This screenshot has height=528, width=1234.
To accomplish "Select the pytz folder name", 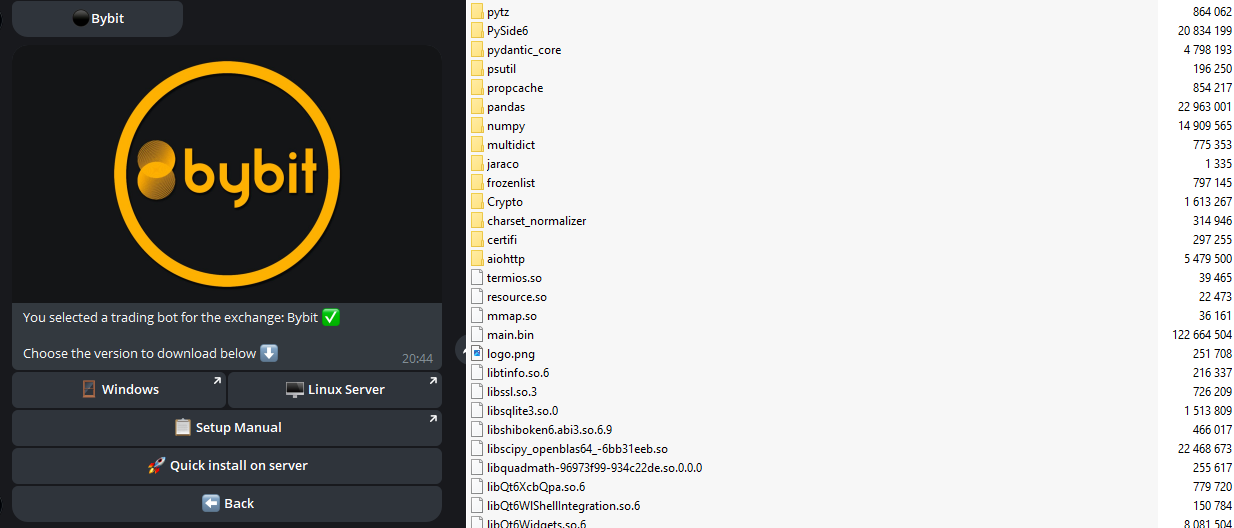I will [x=498, y=12].
